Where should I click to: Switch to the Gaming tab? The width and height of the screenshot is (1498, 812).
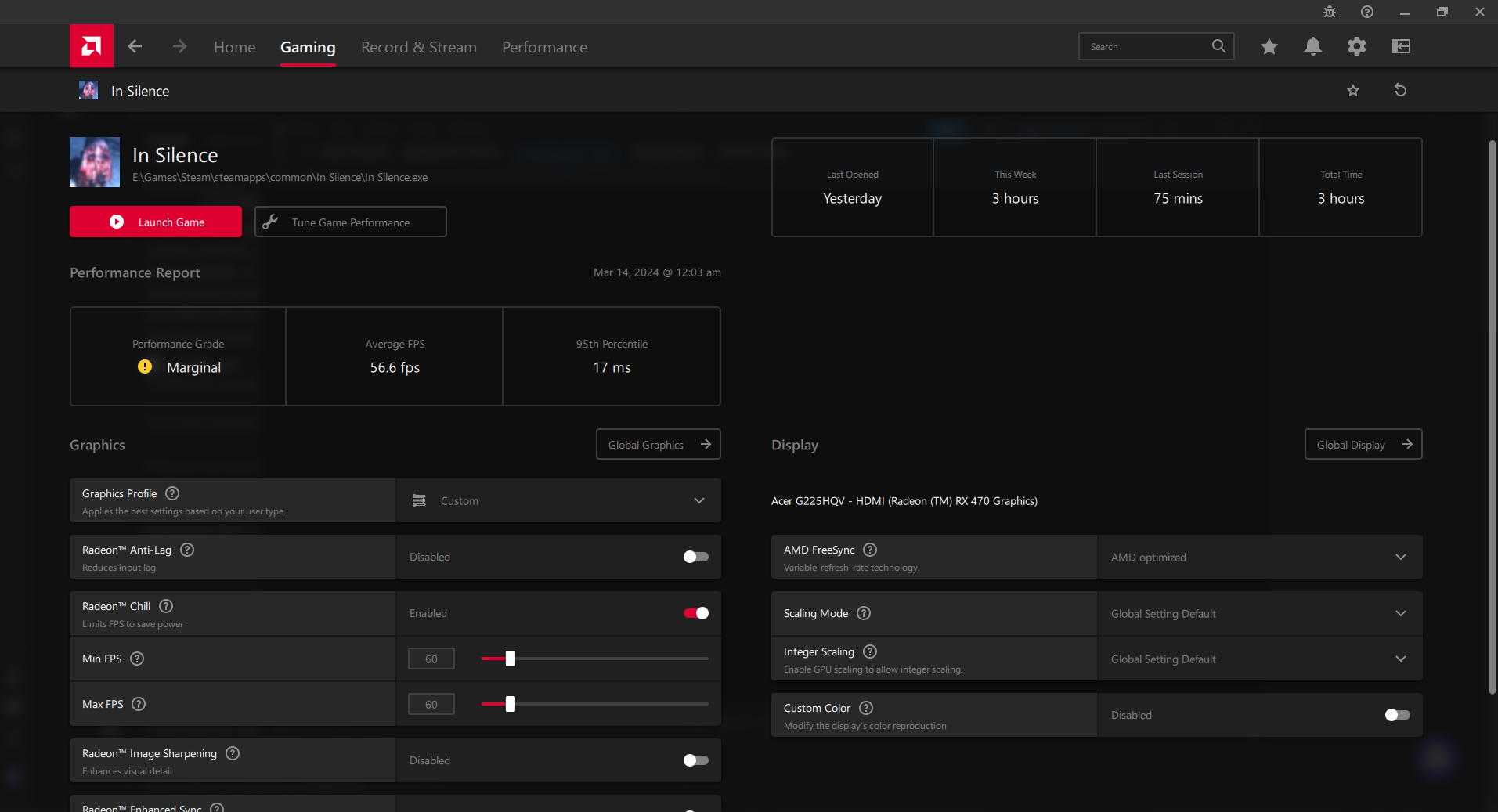pyautogui.click(x=308, y=47)
